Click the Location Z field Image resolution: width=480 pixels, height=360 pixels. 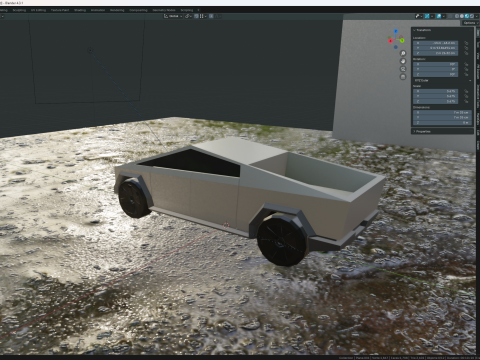click(436, 53)
